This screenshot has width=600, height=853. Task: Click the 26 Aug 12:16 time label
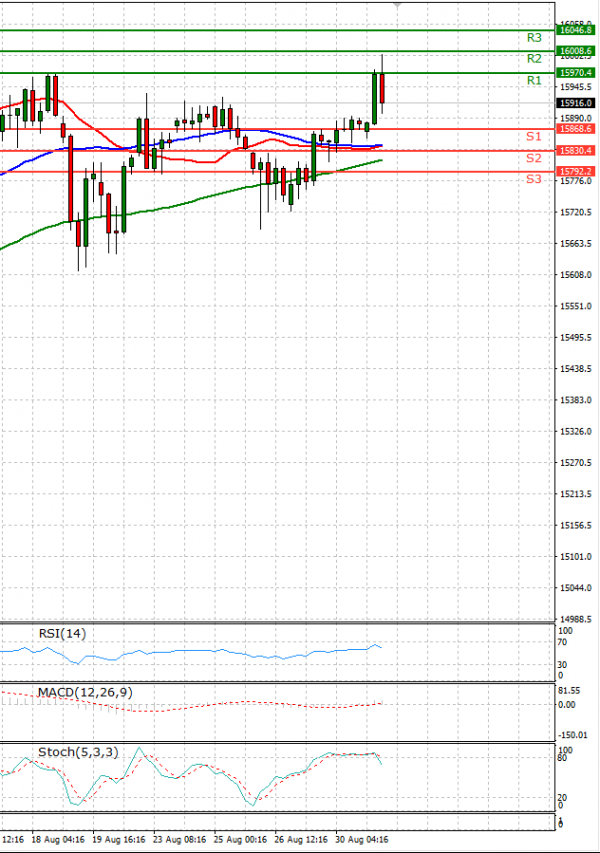[301, 839]
